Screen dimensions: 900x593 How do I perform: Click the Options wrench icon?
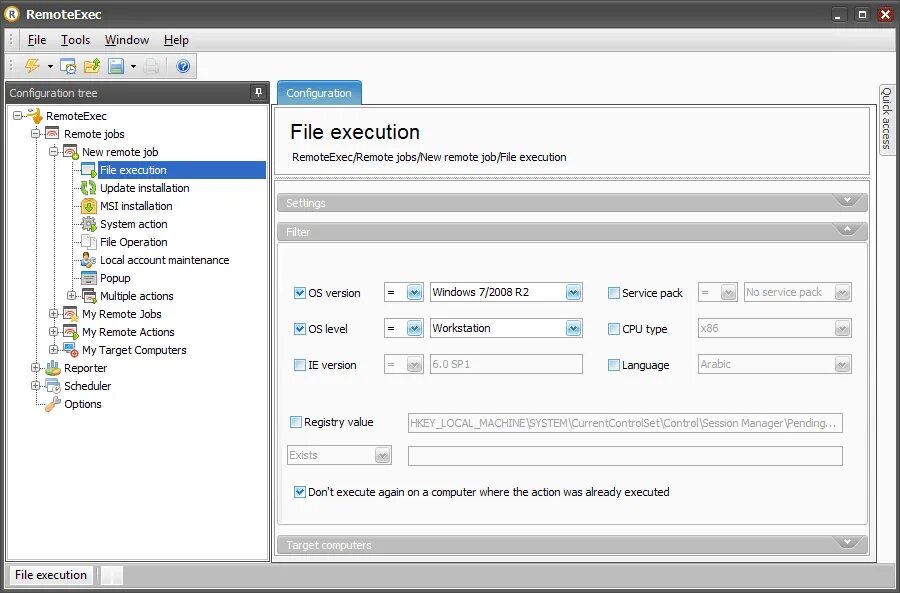coord(53,404)
